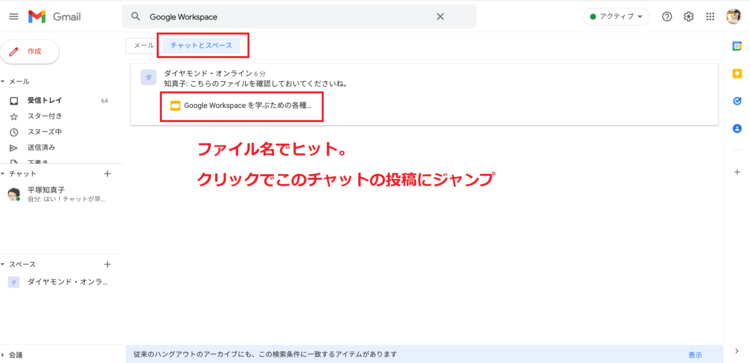Screen dimensions: 750x363
Task: Open the アクティブ status dropdown
Action: 617,17
